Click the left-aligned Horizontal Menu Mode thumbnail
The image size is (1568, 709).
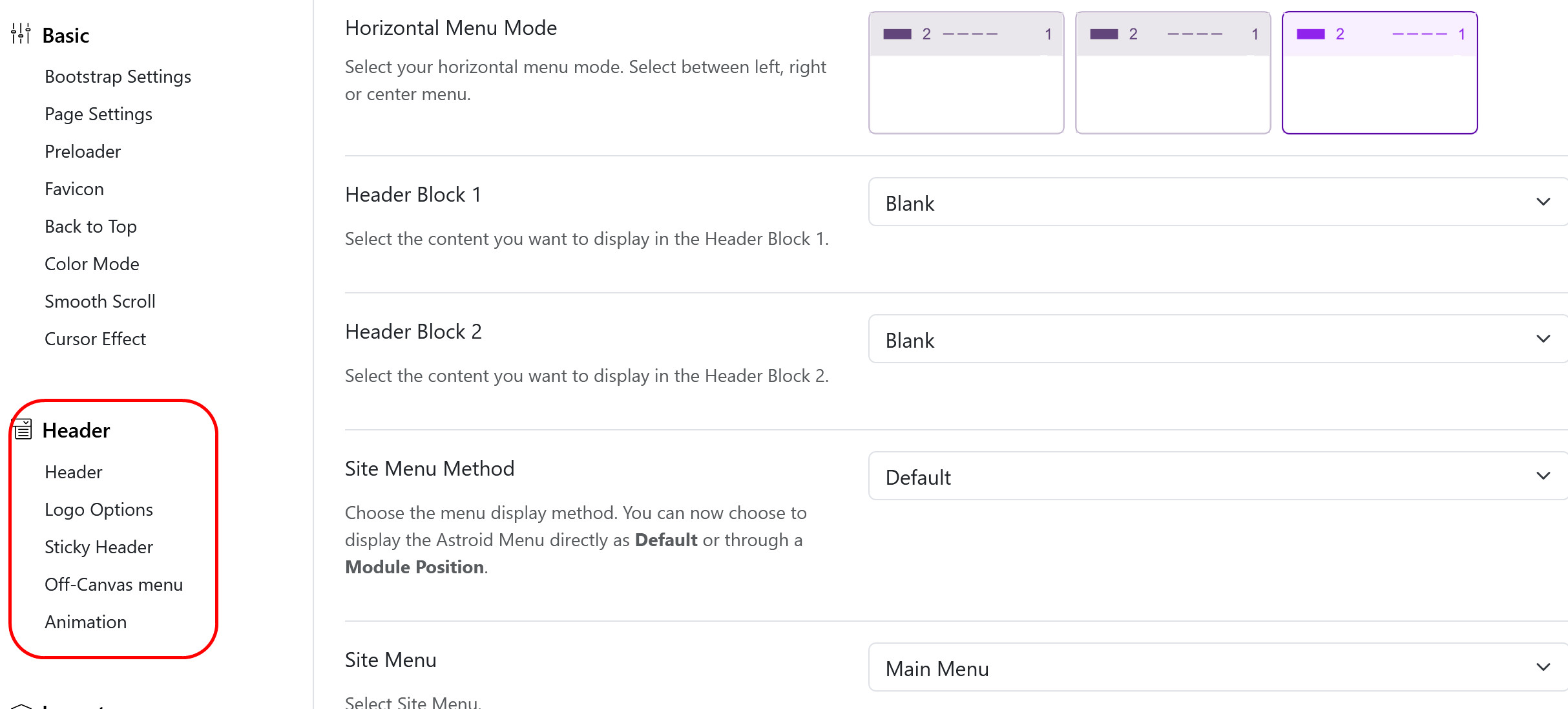click(x=965, y=72)
